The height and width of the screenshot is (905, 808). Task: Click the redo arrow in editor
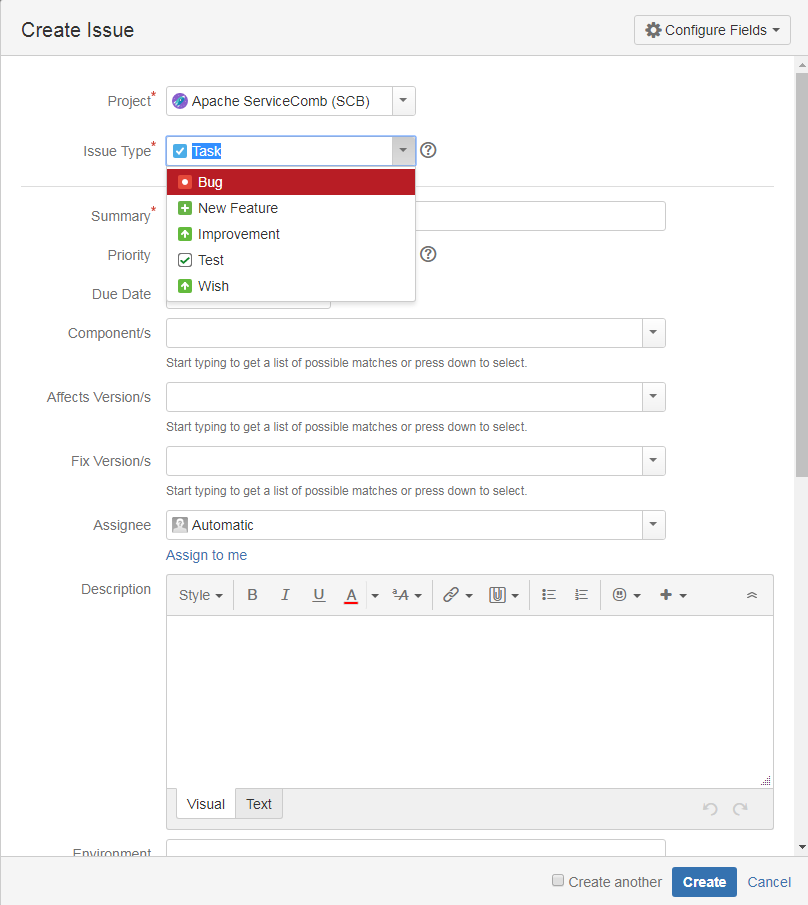pos(740,809)
